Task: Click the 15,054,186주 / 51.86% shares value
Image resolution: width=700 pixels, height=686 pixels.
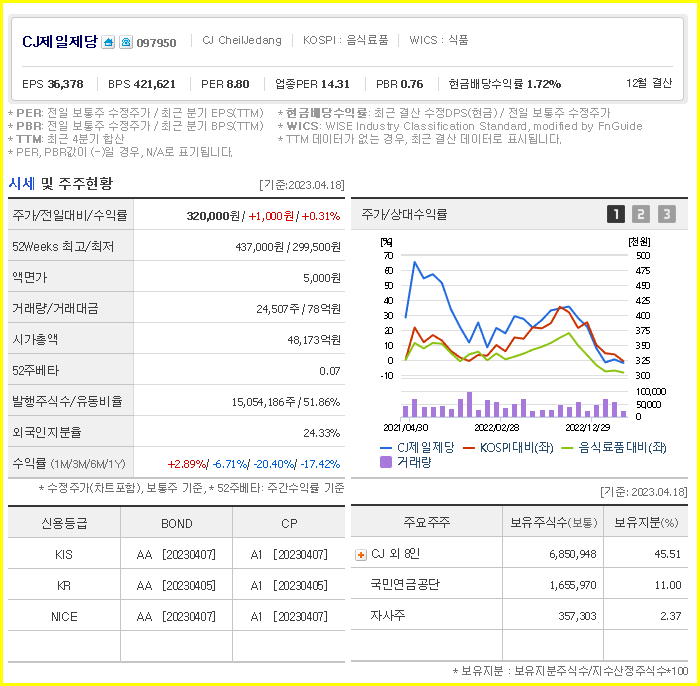Action: point(286,402)
